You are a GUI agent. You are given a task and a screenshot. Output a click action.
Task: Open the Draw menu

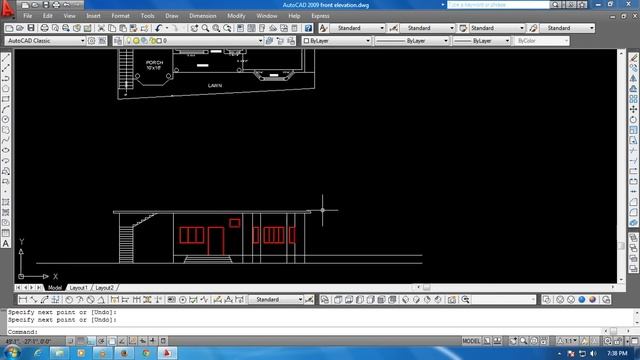172,16
